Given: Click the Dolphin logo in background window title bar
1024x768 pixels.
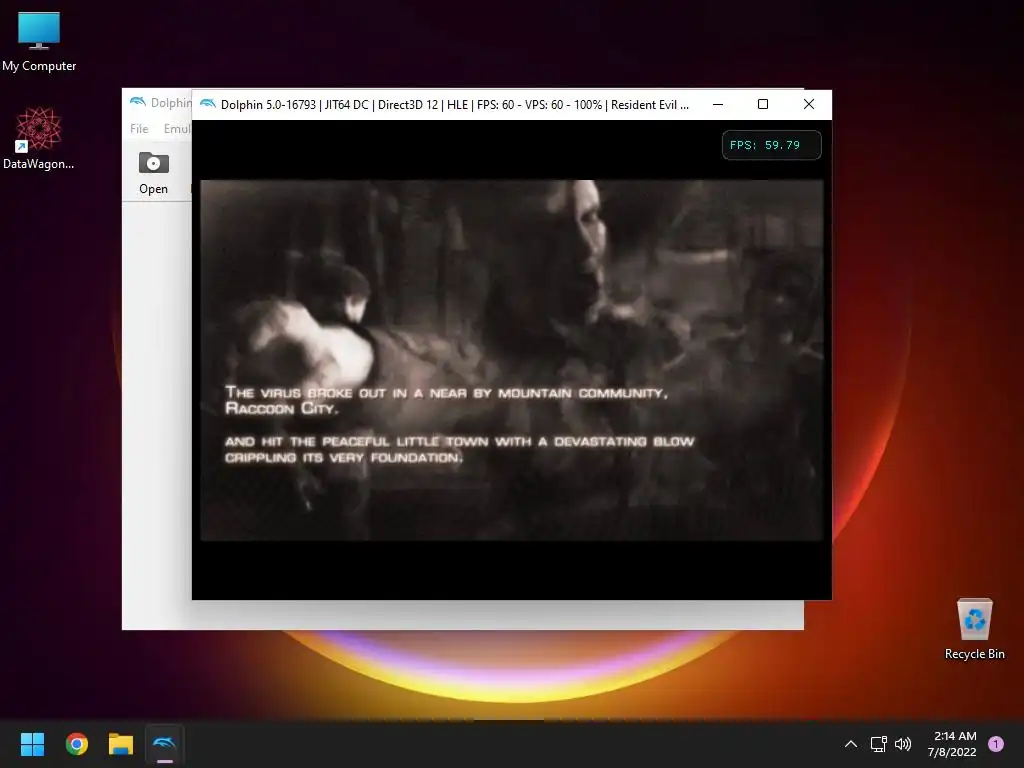Looking at the screenshot, I should (x=138, y=102).
